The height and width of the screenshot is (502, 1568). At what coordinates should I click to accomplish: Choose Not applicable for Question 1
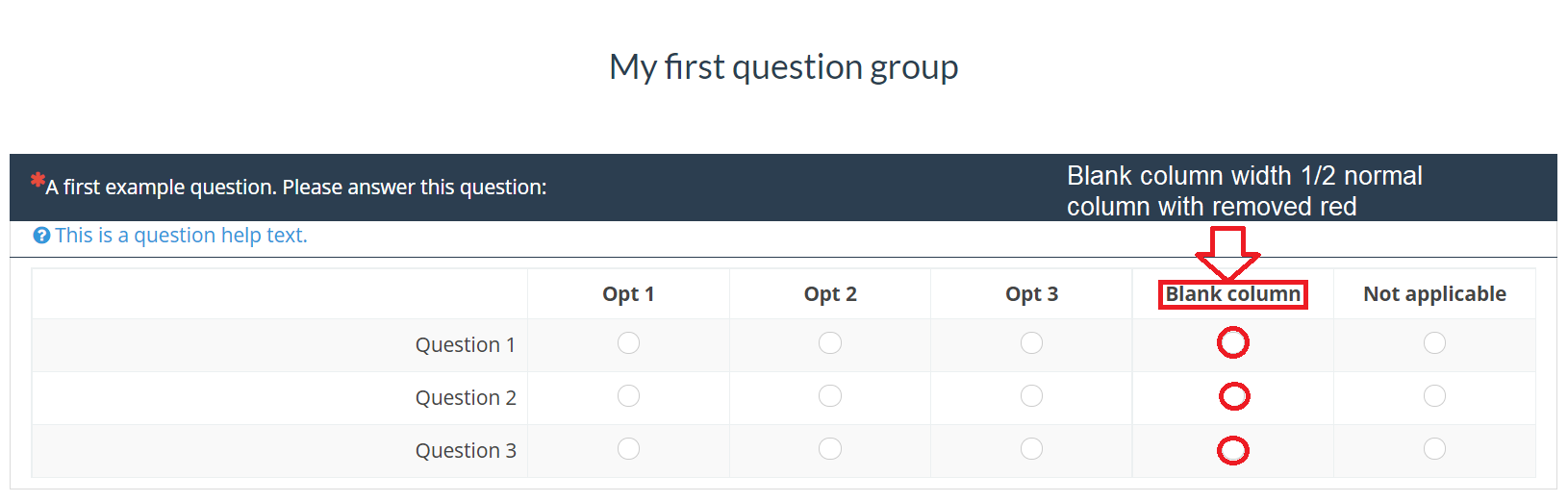click(1434, 343)
